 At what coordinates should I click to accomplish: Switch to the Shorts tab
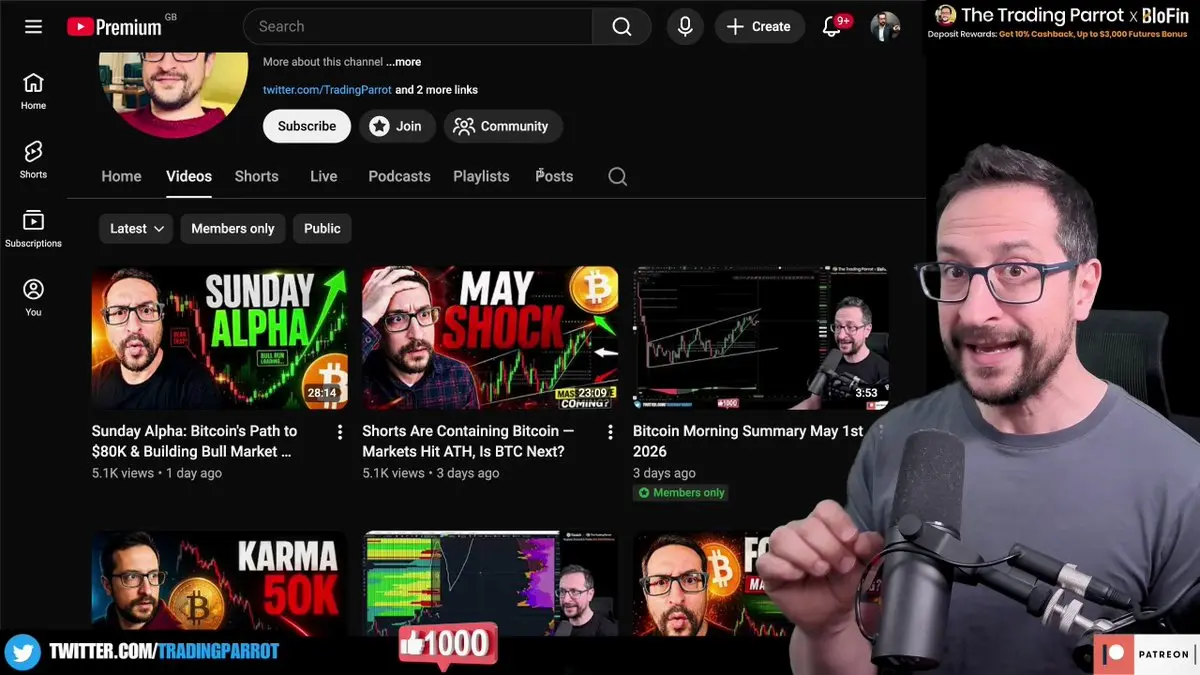pos(257,176)
